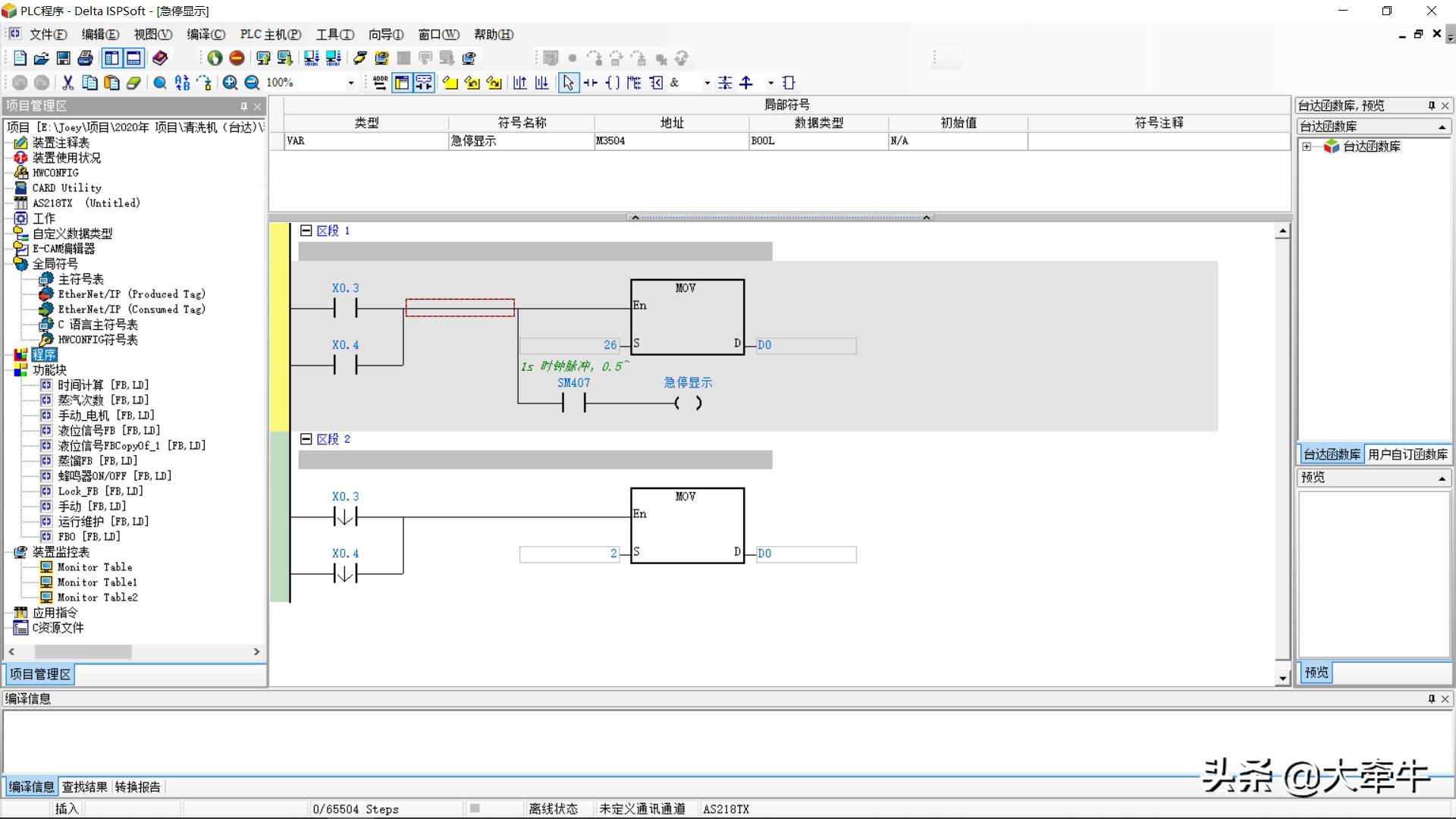Image resolution: width=1456 pixels, height=819 pixels.
Task: Switch to 用户自订函数库 tab
Action: click(1407, 454)
